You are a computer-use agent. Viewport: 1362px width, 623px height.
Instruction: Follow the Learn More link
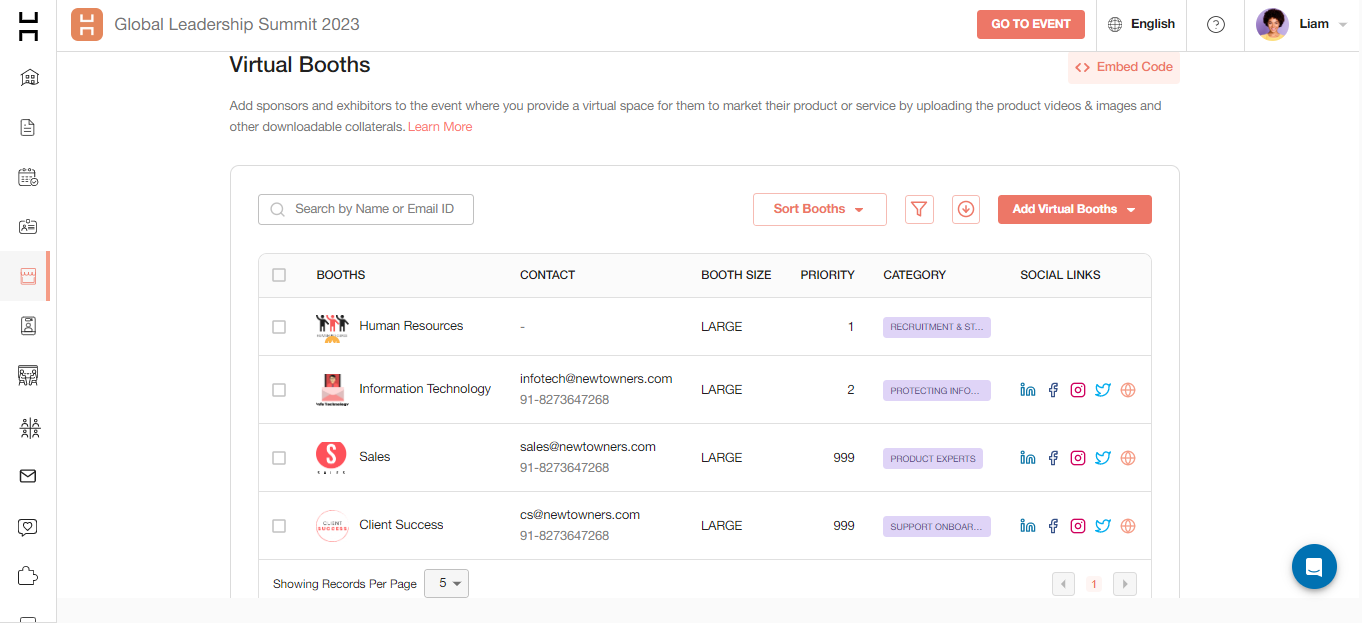click(440, 127)
